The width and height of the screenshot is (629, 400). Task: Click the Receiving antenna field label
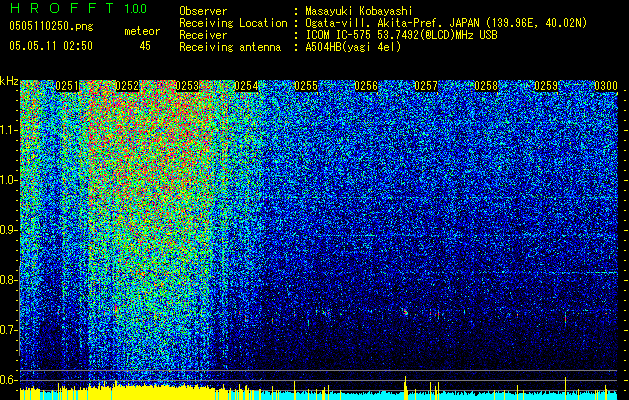click(230, 47)
